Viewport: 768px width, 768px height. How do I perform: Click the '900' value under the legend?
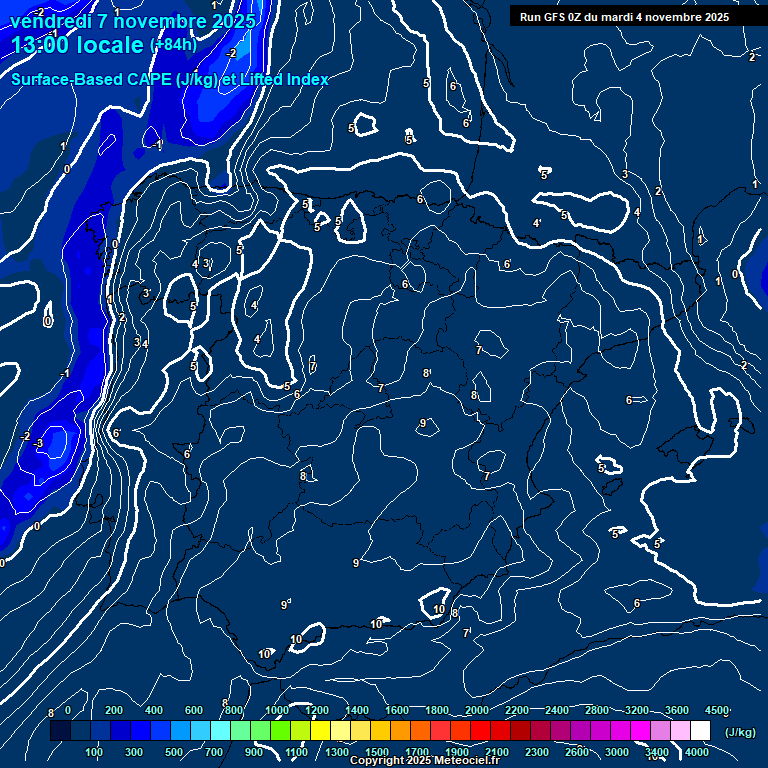[x=254, y=752]
